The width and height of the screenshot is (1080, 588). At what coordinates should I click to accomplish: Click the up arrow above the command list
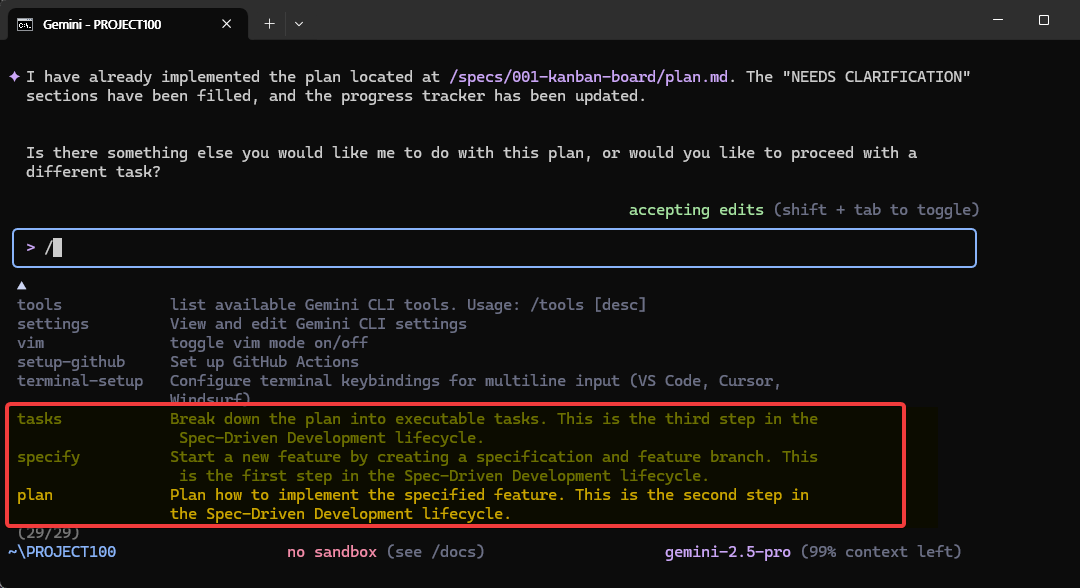tap(21, 285)
